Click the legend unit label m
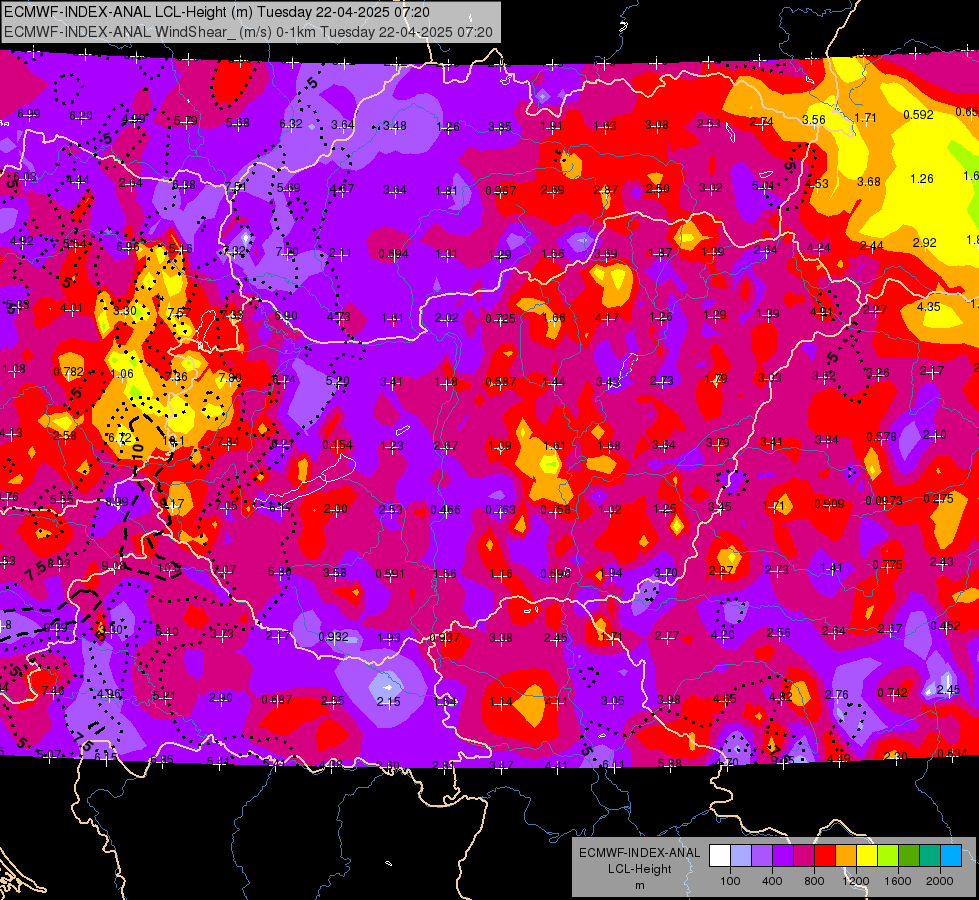Viewport: 979px width, 900px height. pos(639,886)
